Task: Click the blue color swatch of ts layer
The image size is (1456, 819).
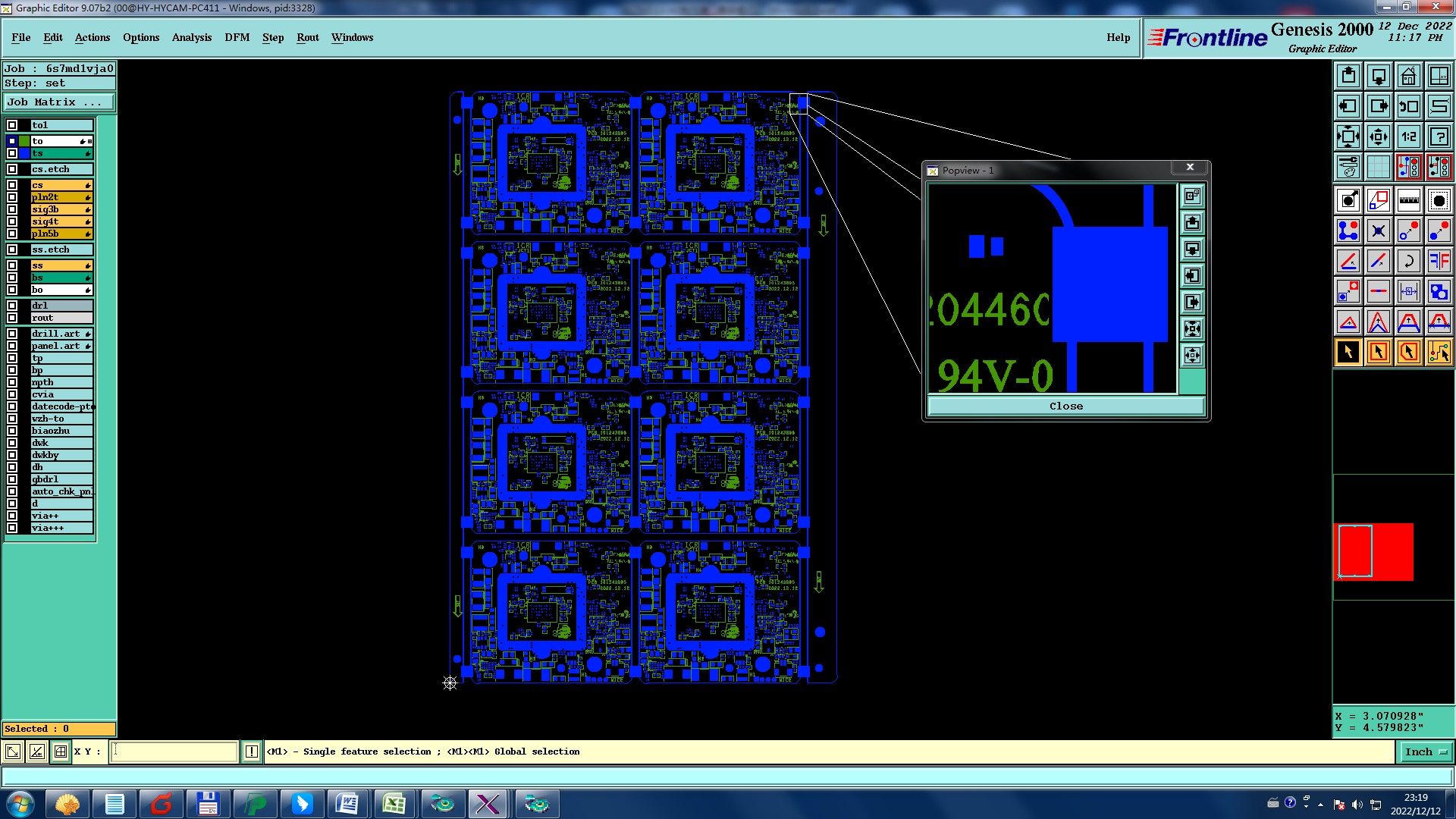Action: pyautogui.click(x=25, y=153)
